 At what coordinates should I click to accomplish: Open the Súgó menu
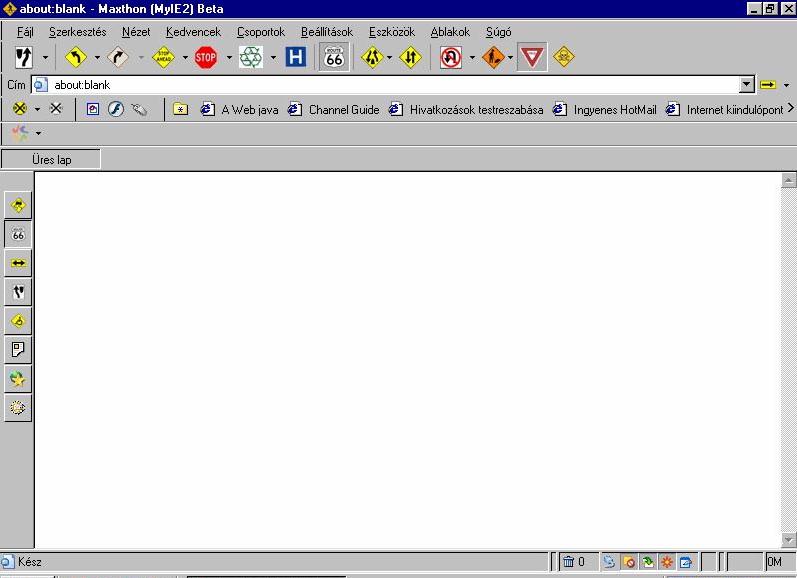click(499, 32)
